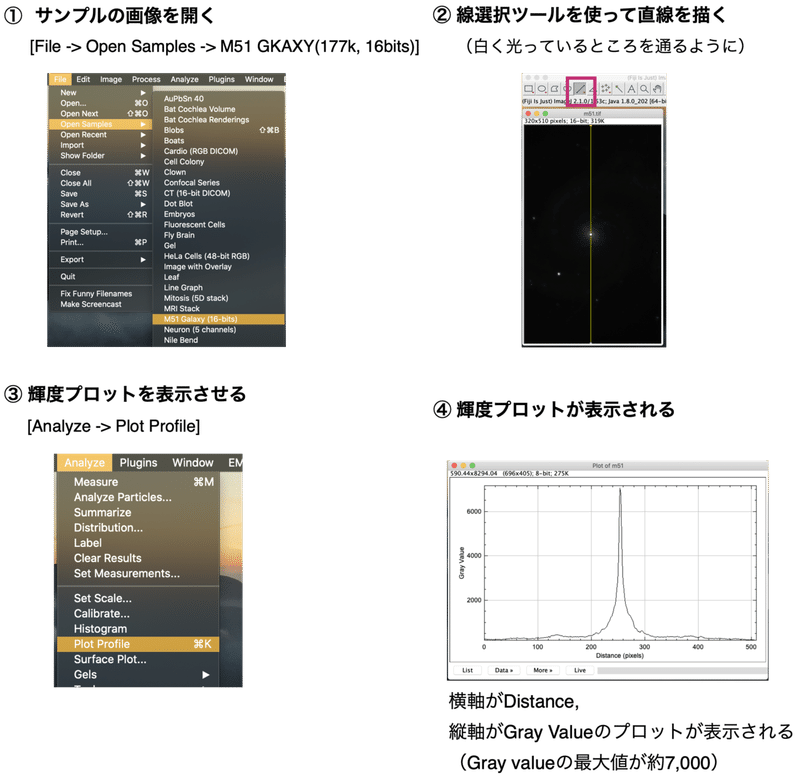Choose the Polygon selection tool
Viewport: 800px width, 777px height.
555,88
